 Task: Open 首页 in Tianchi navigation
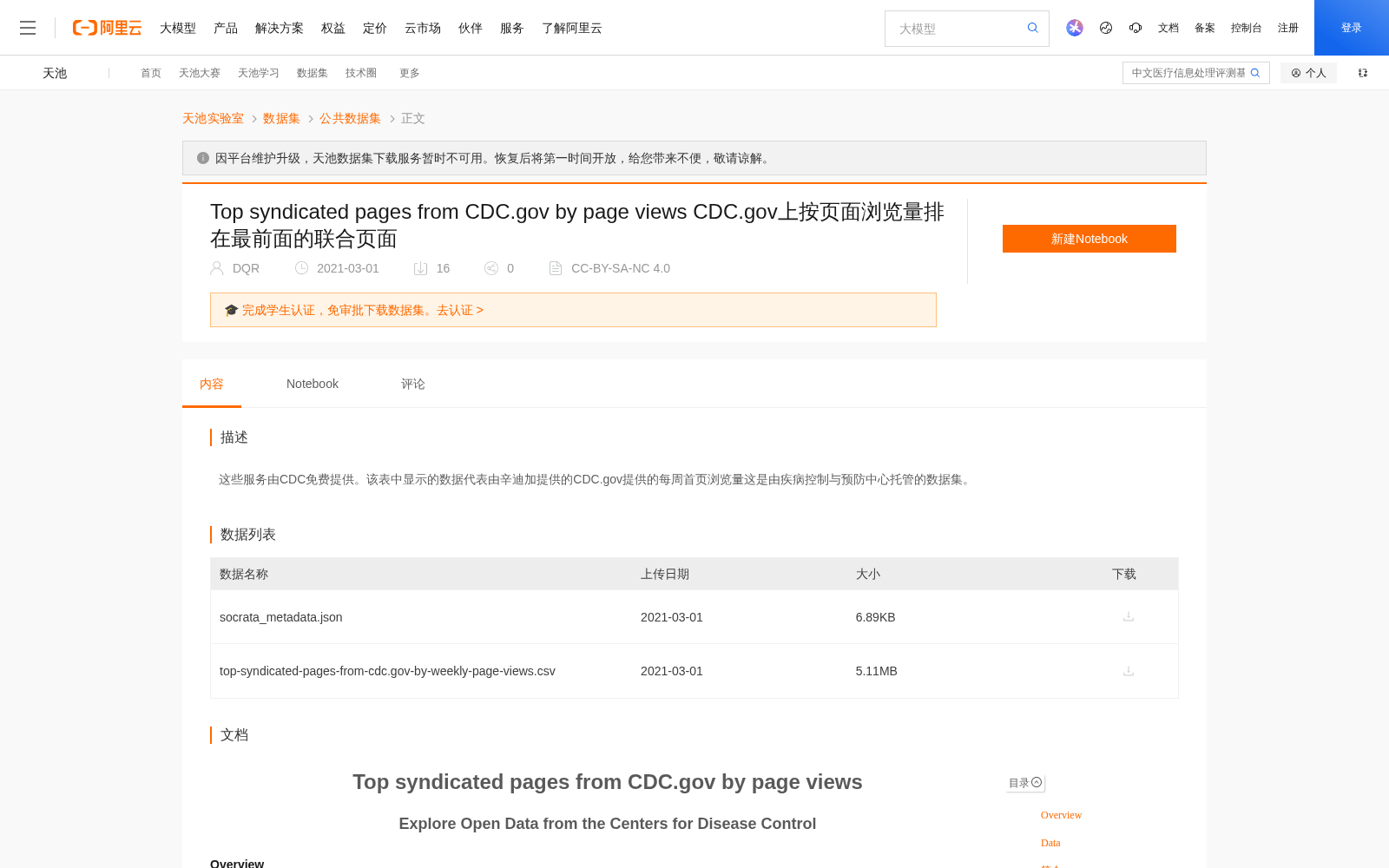click(151, 73)
